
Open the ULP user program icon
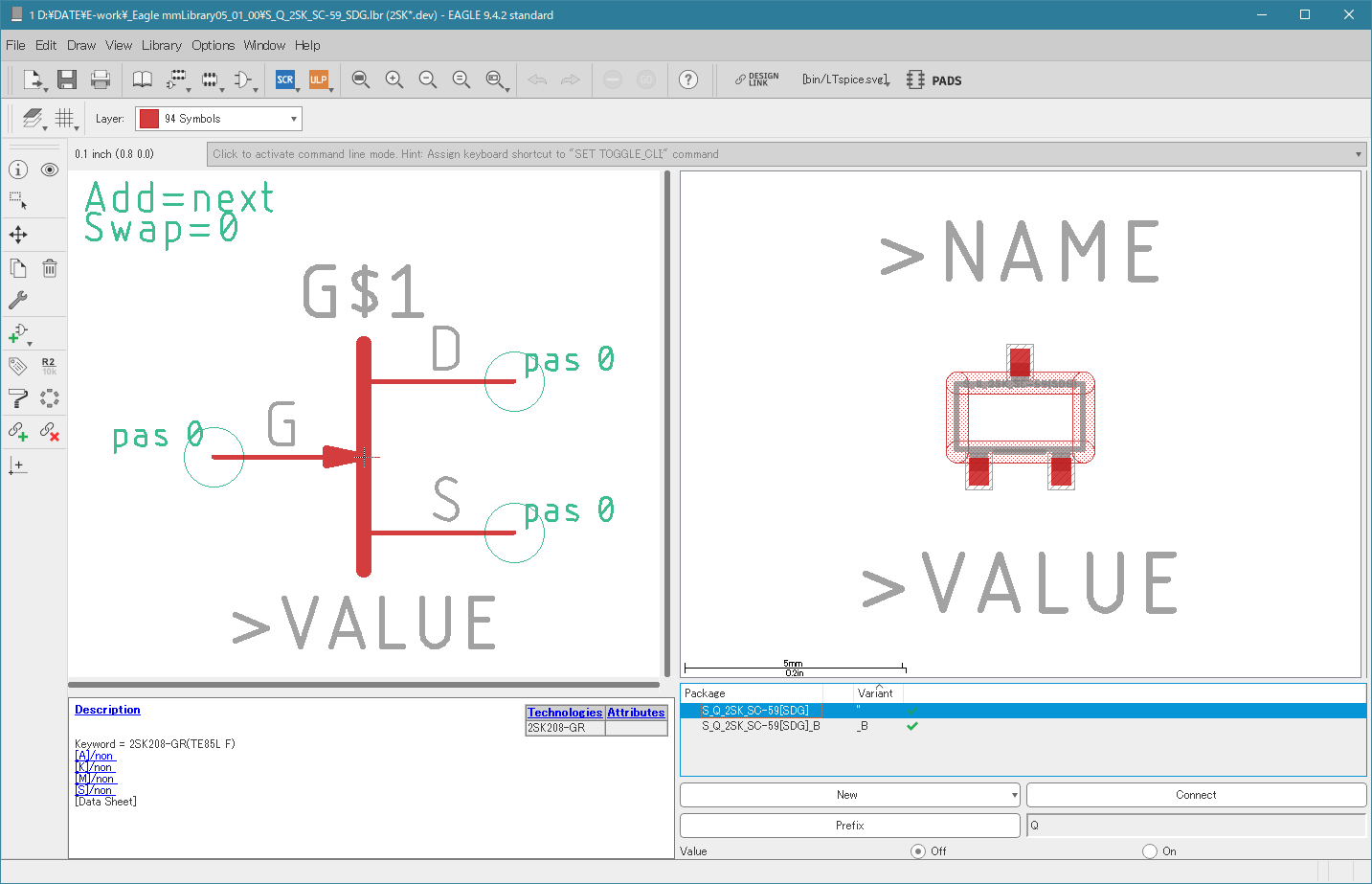point(318,79)
